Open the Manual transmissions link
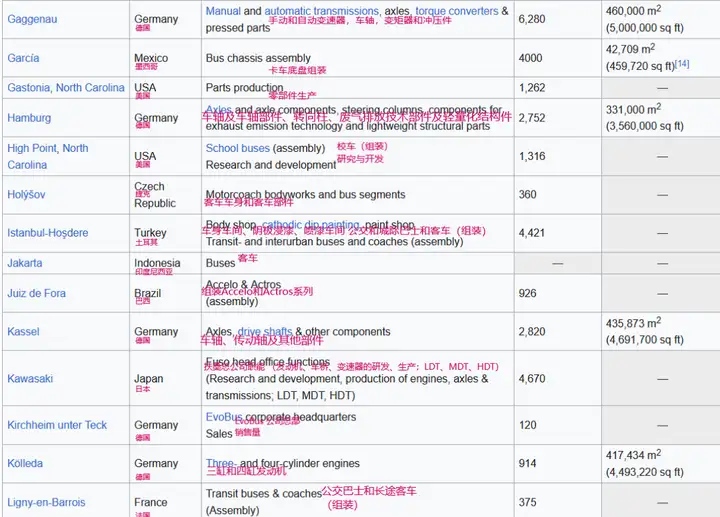 223,11
